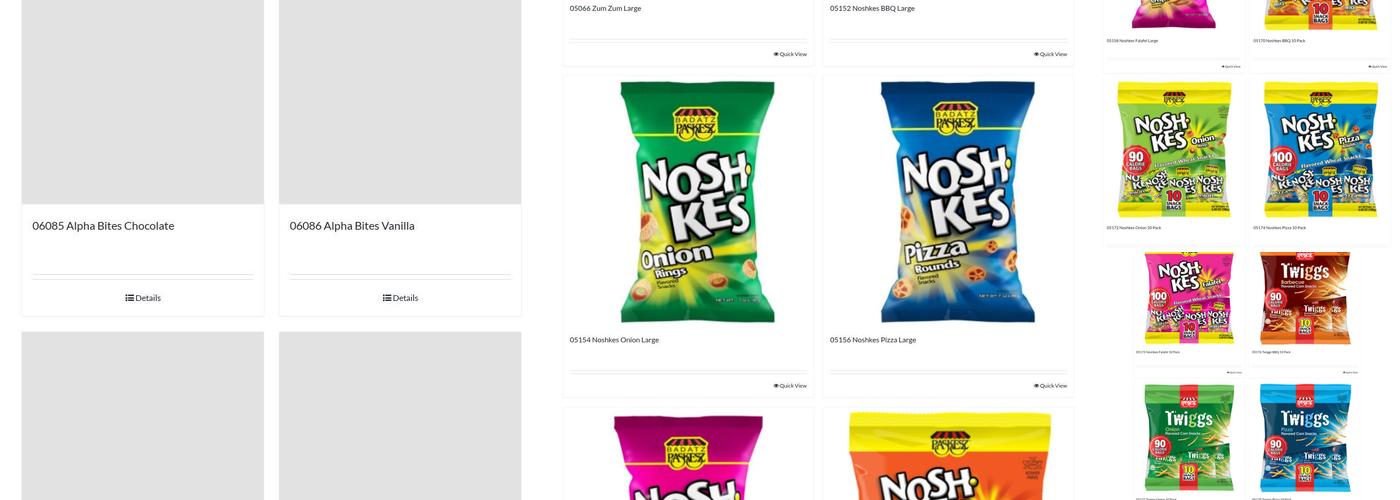1400x500 pixels.
Task: Open Details for Alpha Bites Vanilla
Action: coord(400,298)
